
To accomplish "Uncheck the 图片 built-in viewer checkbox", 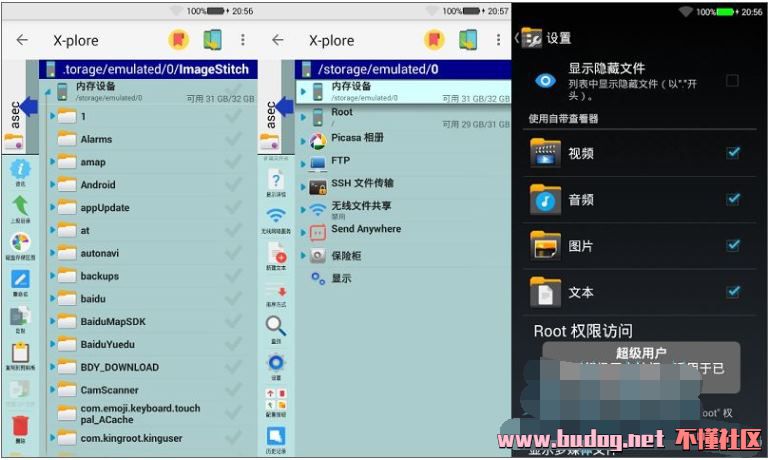I will pos(733,245).
